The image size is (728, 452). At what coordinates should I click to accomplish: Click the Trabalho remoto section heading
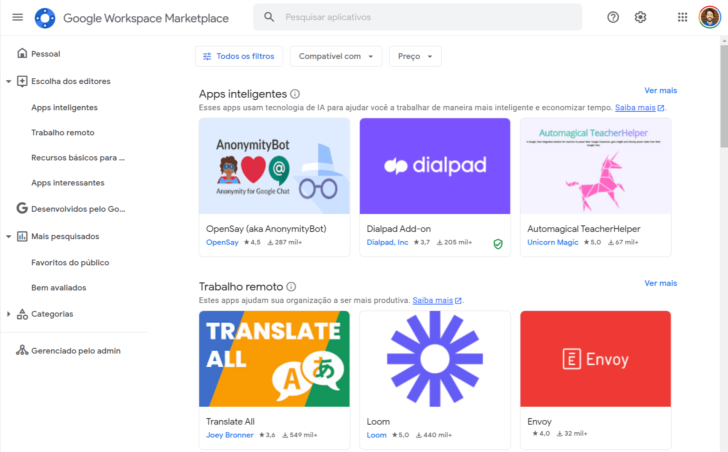pyautogui.click(x=241, y=286)
